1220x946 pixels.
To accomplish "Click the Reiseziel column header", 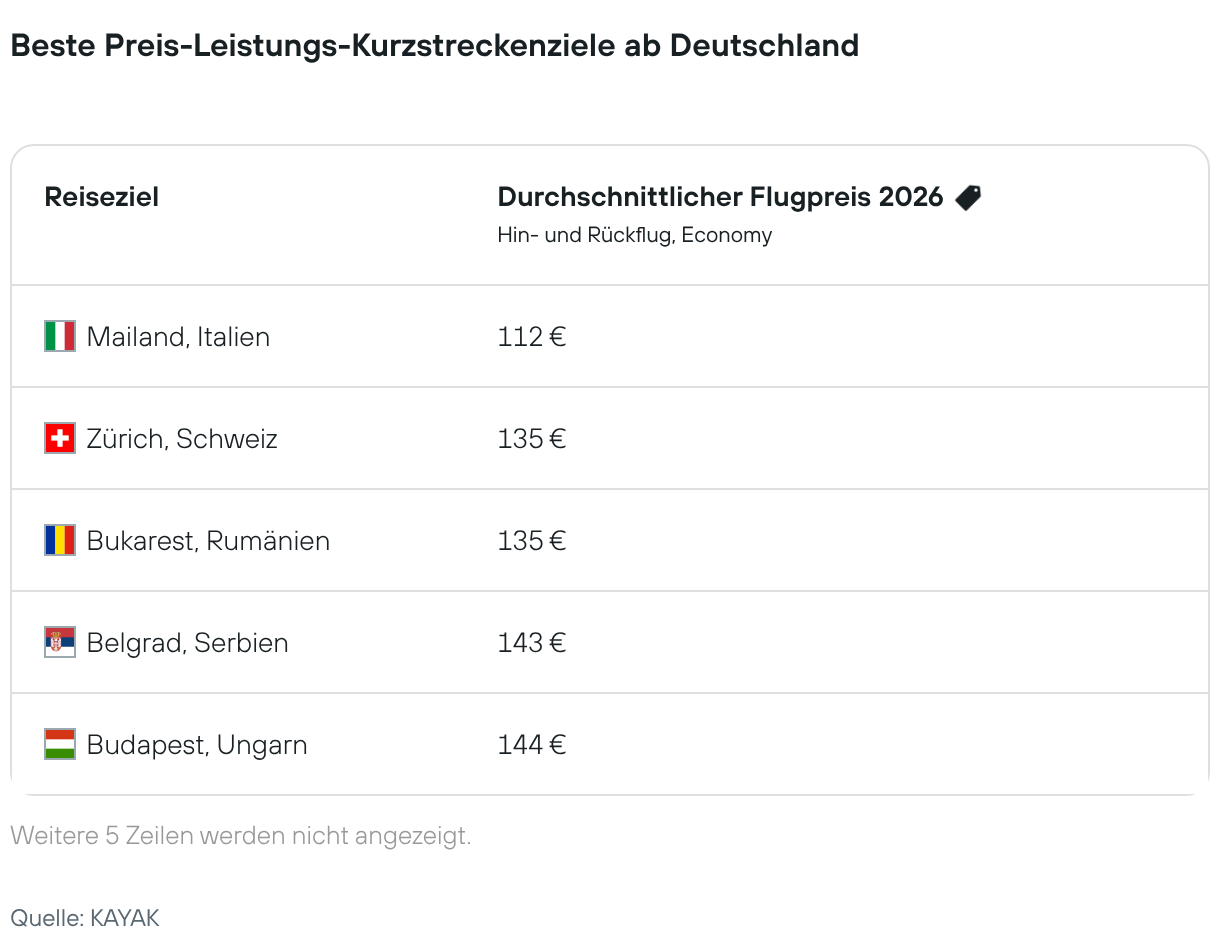I will point(102,197).
